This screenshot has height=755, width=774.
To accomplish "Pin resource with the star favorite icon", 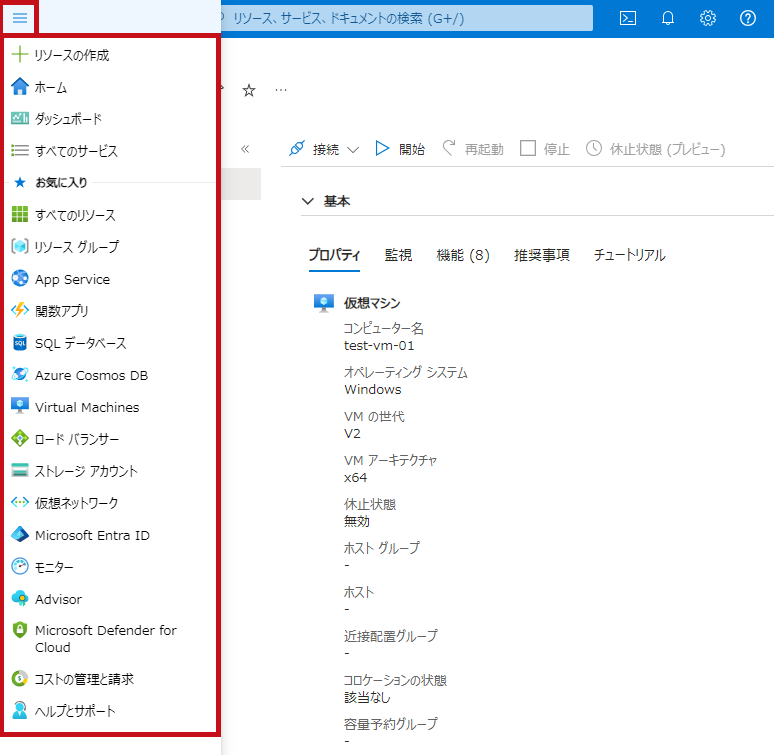I will pyautogui.click(x=249, y=90).
